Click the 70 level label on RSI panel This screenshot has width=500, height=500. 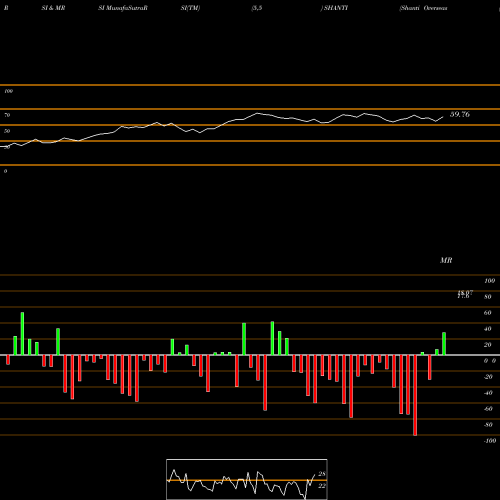tap(7, 115)
